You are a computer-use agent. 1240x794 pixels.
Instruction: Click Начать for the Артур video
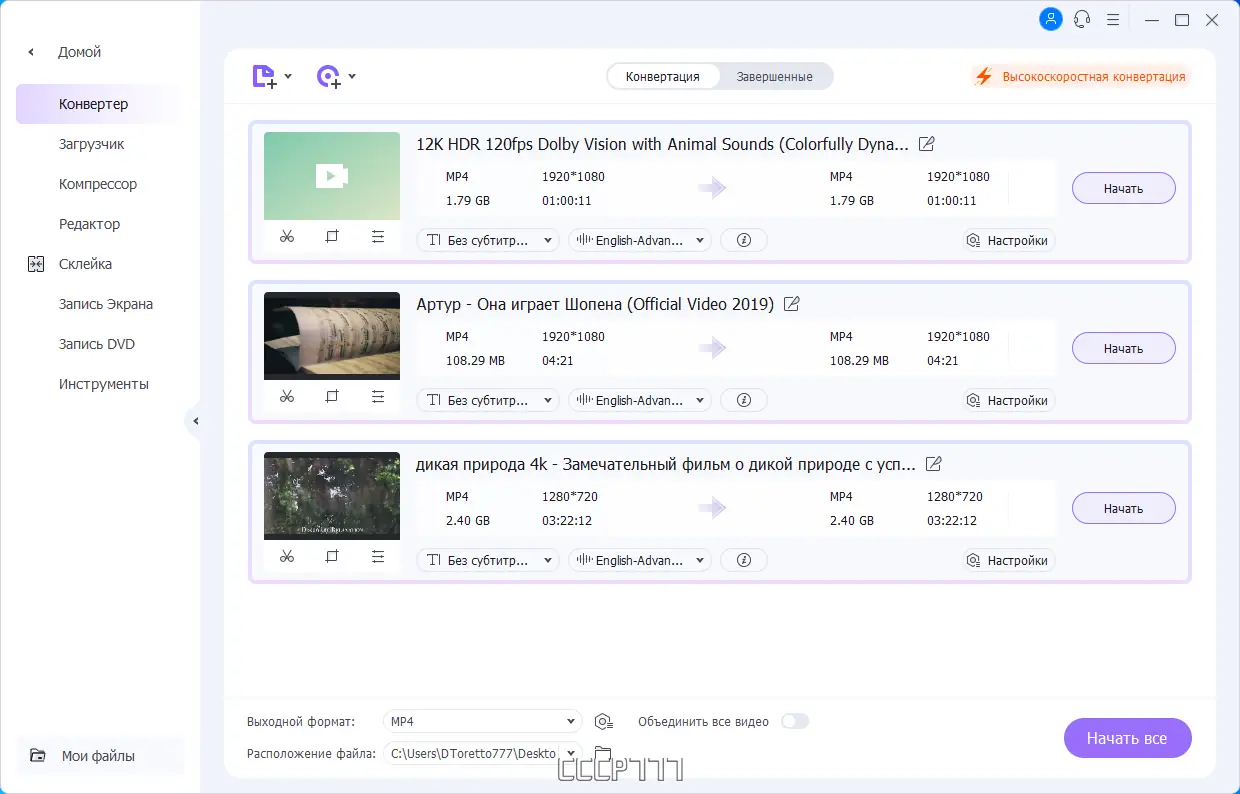[x=1124, y=348]
